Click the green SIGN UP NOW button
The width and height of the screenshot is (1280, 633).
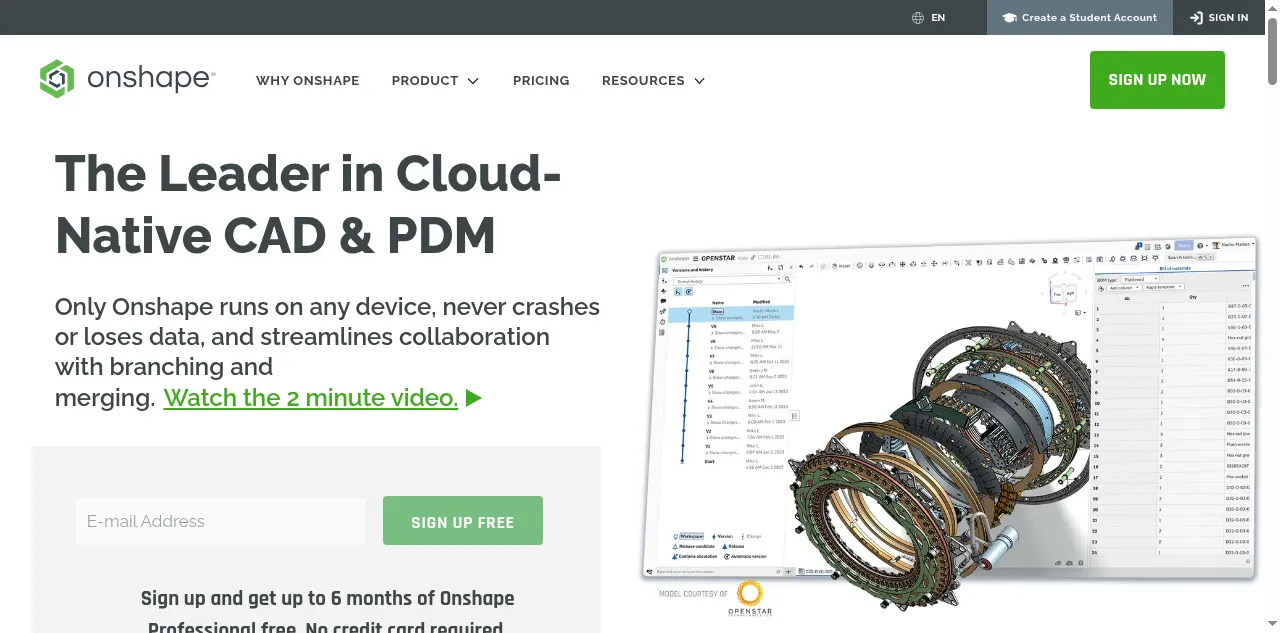click(1157, 79)
